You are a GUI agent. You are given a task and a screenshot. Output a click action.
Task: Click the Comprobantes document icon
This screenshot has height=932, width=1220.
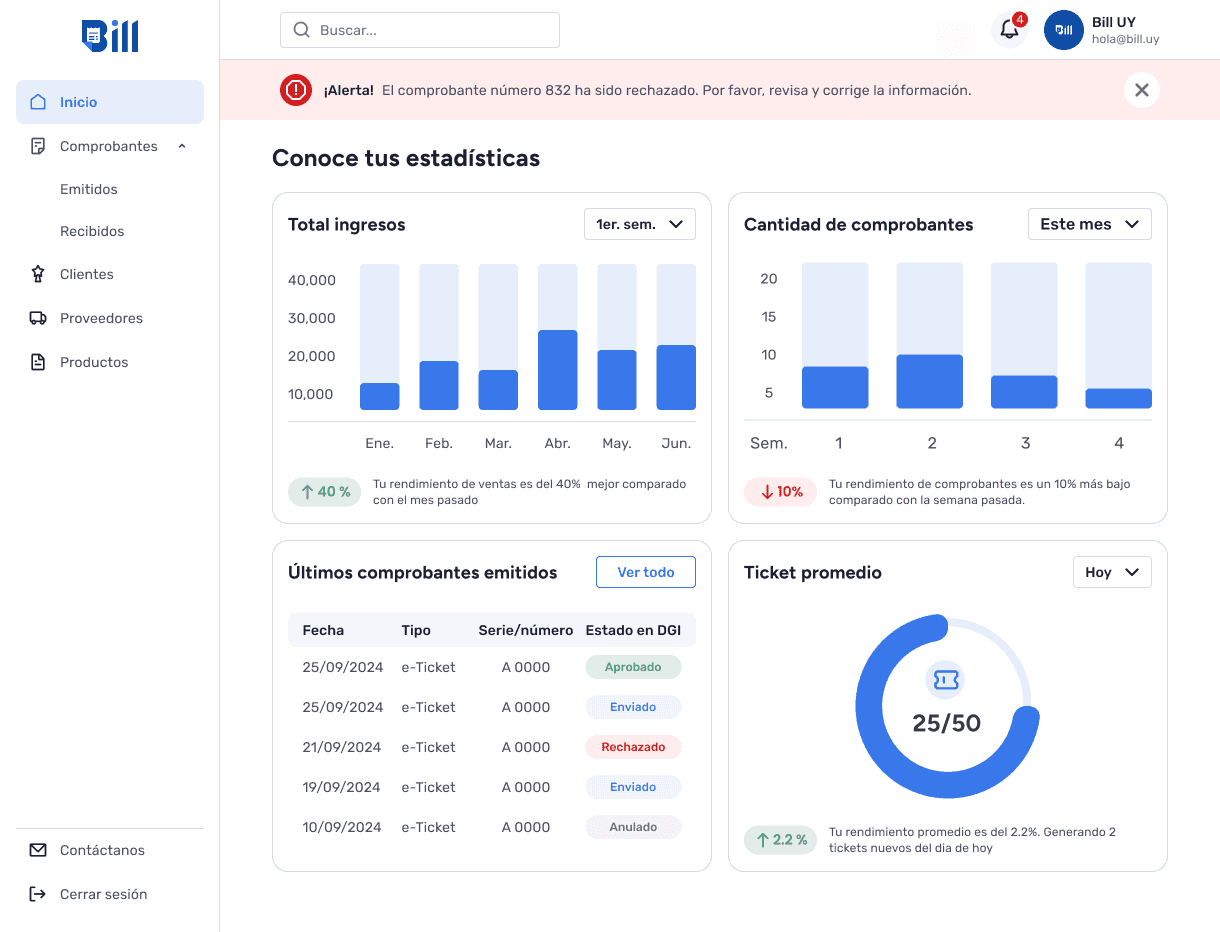pos(38,146)
